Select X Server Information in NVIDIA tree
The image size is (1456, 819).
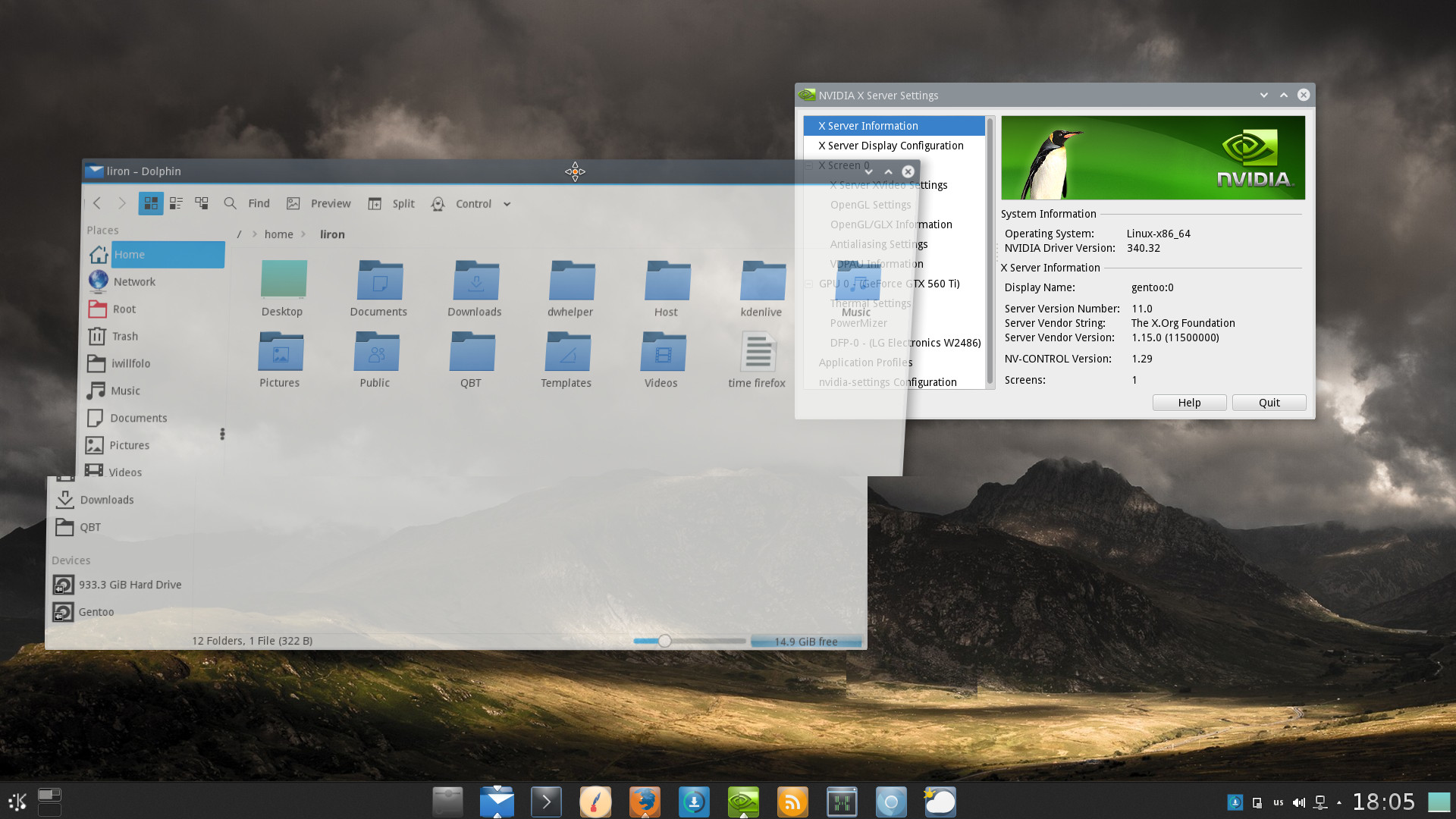click(894, 126)
